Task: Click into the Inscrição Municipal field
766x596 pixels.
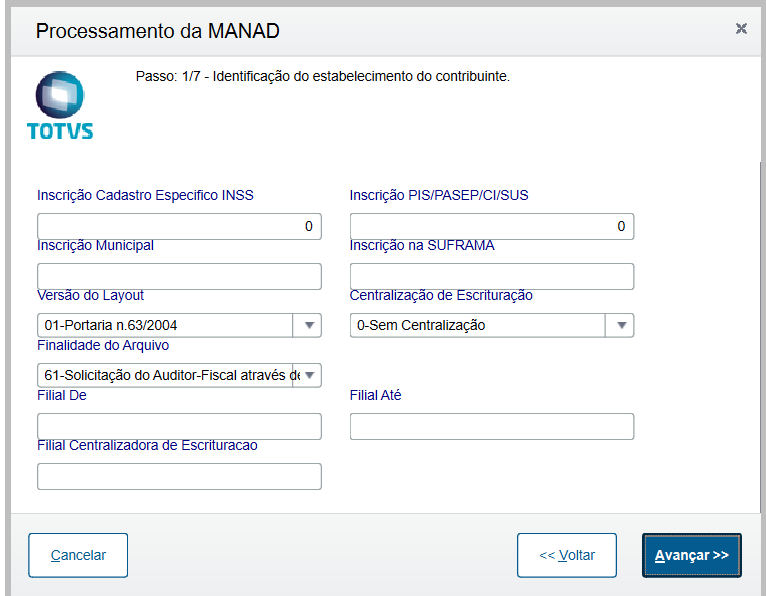Action: point(179,277)
